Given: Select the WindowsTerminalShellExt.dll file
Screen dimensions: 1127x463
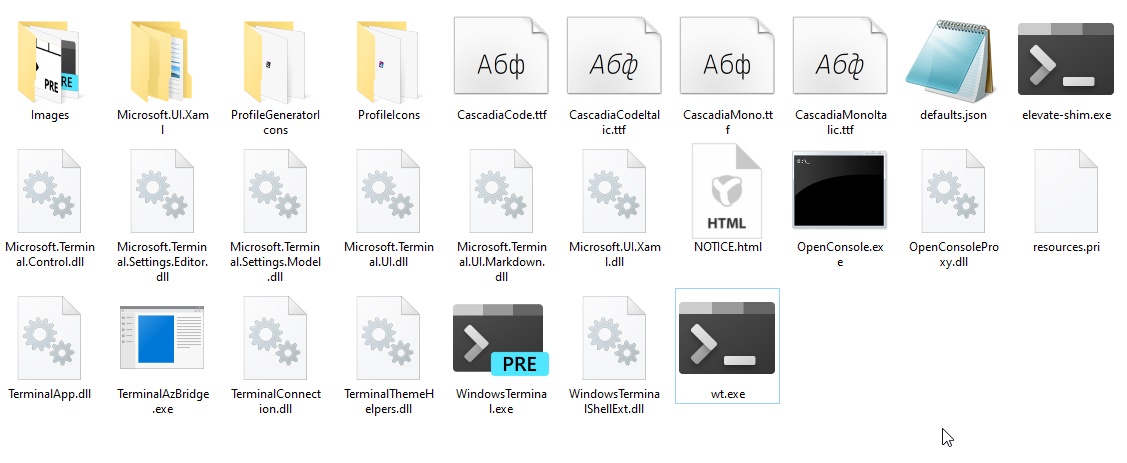Looking at the screenshot, I should [615, 338].
